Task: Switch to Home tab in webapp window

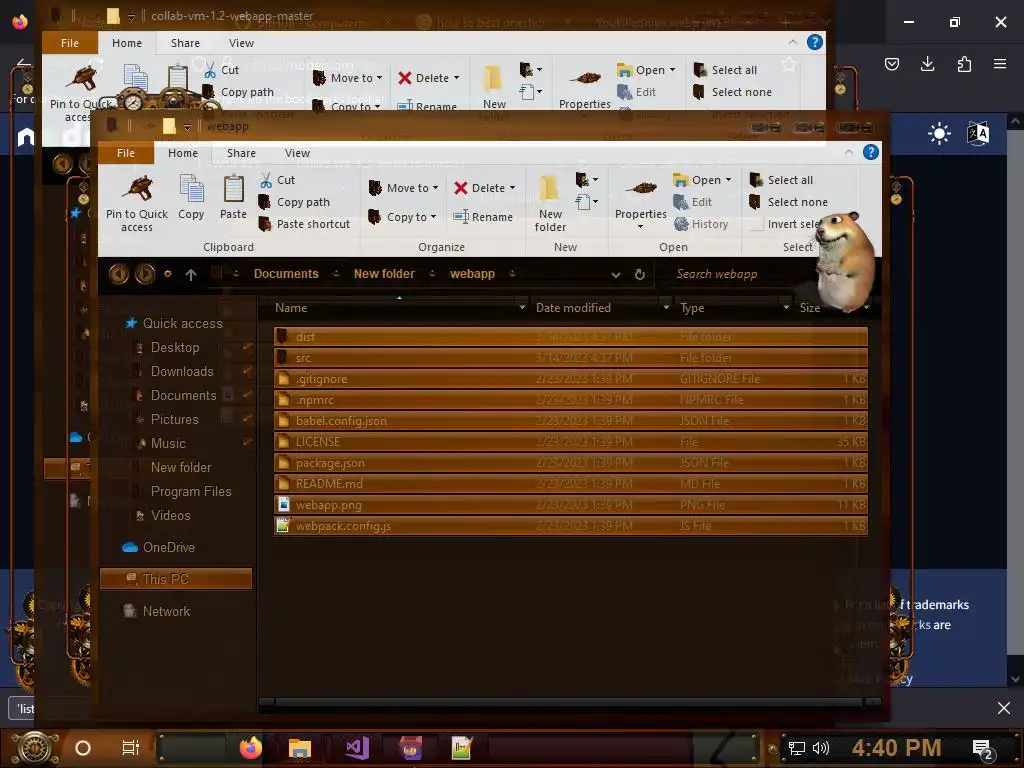Action: tap(182, 153)
